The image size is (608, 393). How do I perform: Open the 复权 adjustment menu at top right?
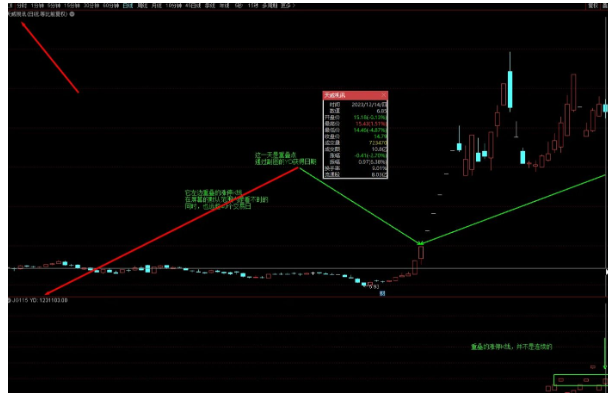[x=593, y=6]
